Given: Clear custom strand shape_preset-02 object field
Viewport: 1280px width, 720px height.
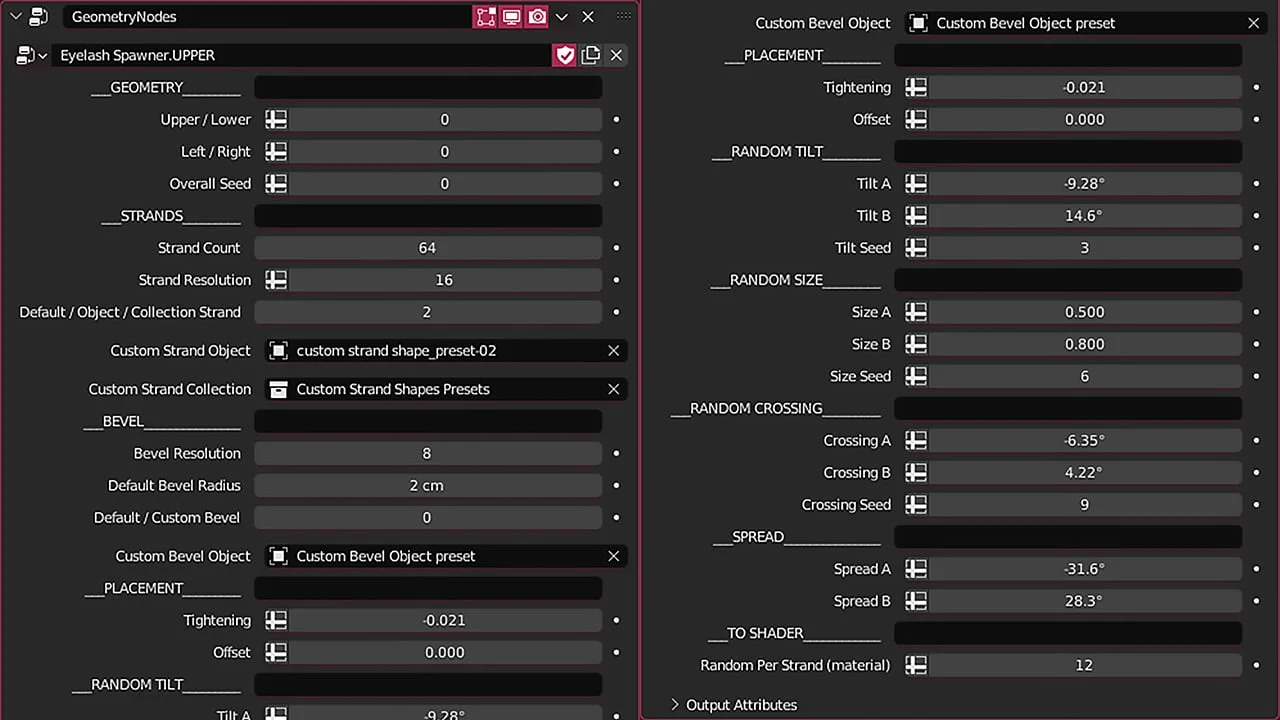Looking at the screenshot, I should coord(614,351).
